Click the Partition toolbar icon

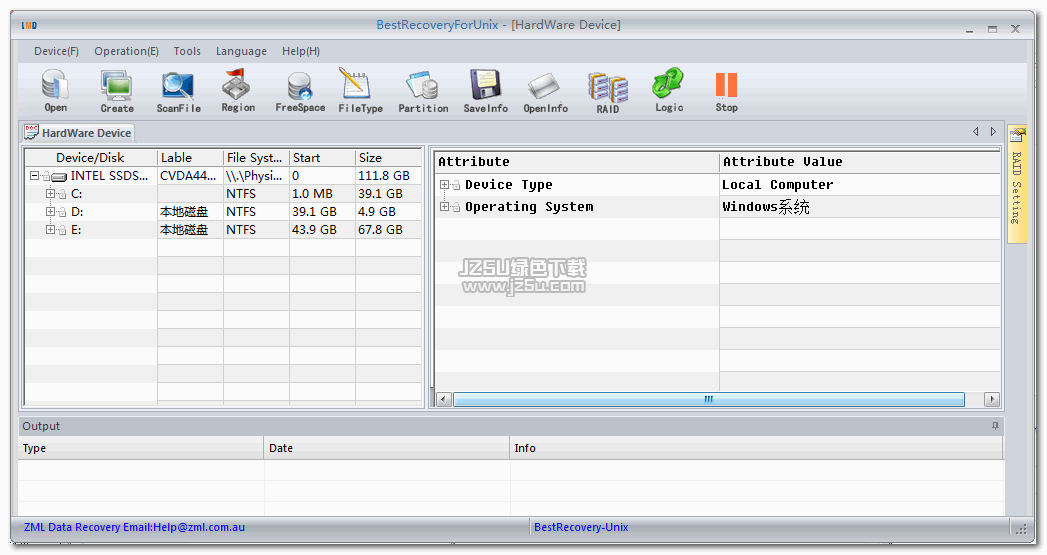[x=423, y=85]
